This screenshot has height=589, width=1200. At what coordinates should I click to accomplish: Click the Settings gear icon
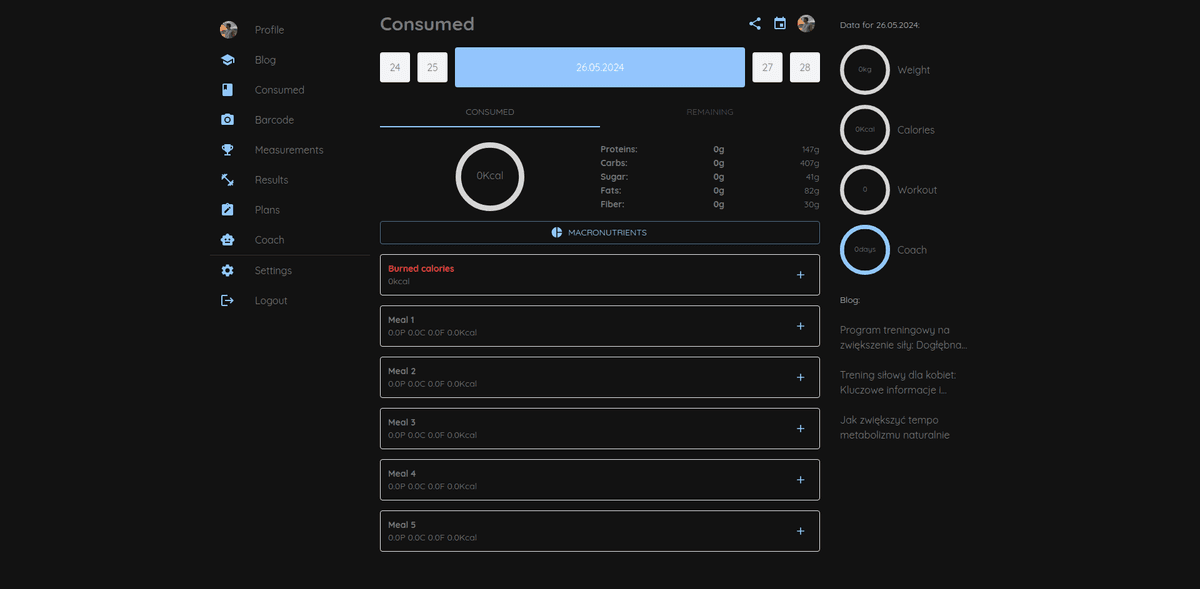point(228,271)
